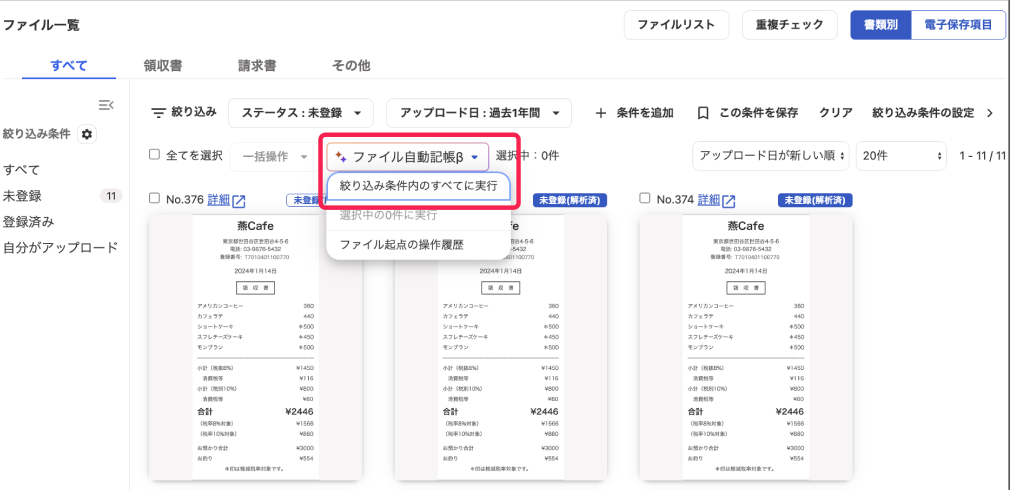Switch to the 請求書 tab
1010x490 pixels.
point(257,65)
